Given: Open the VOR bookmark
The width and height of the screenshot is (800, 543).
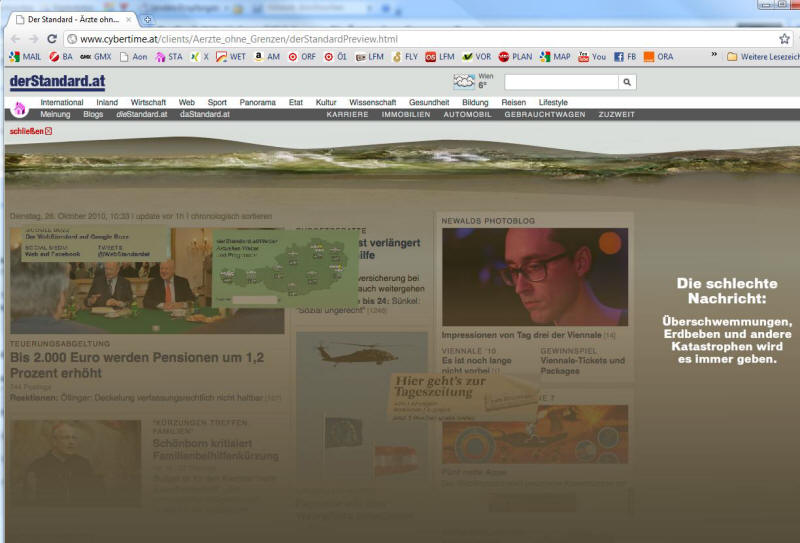Looking at the screenshot, I should tap(477, 57).
